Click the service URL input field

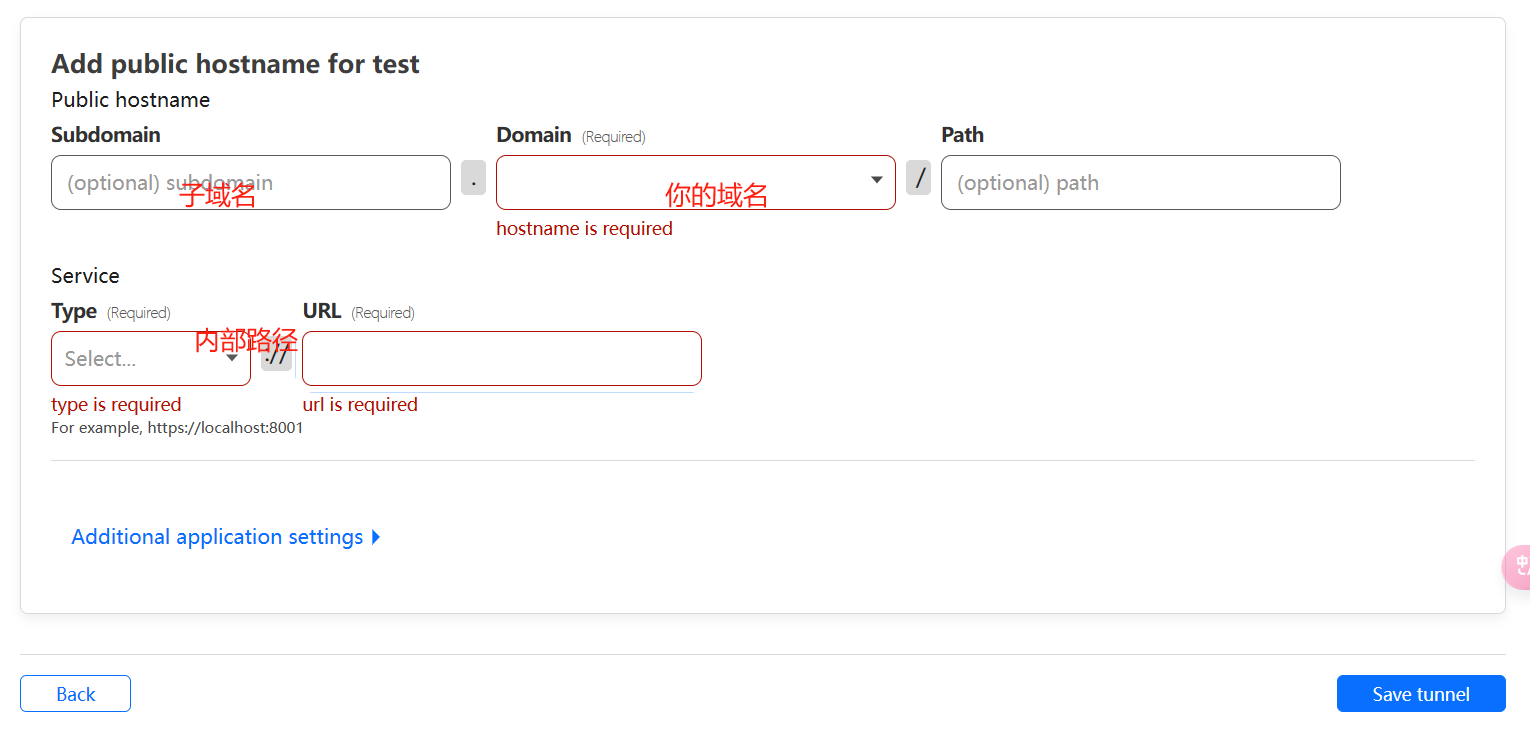coord(501,358)
